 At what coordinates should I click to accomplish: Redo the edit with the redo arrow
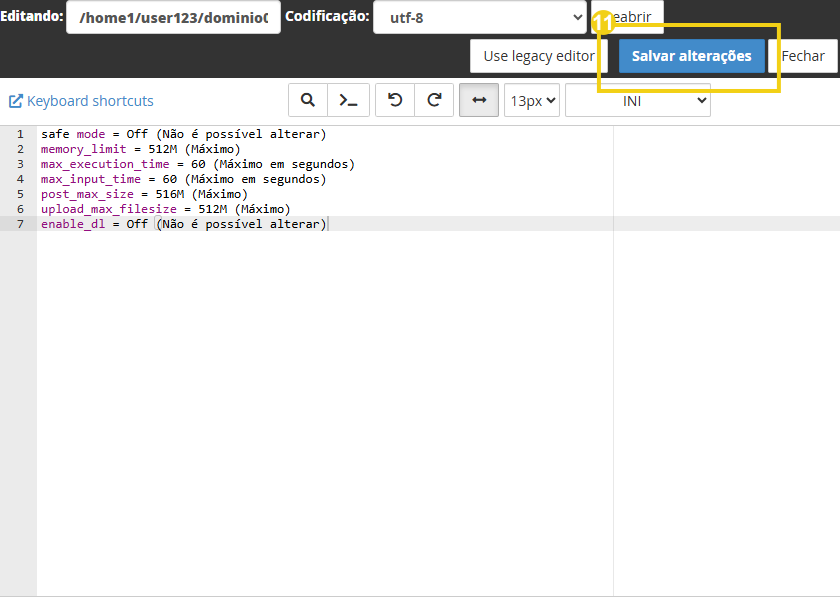434,100
